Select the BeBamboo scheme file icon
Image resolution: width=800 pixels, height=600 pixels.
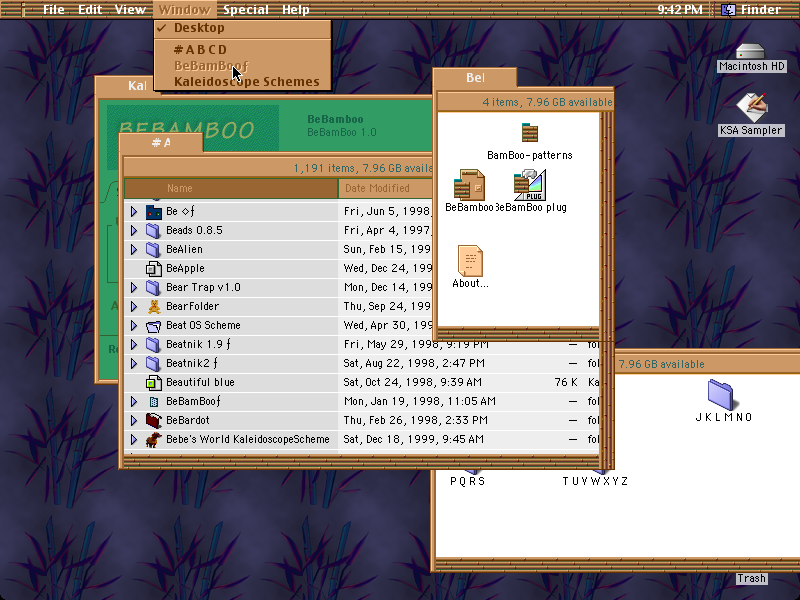coord(469,185)
